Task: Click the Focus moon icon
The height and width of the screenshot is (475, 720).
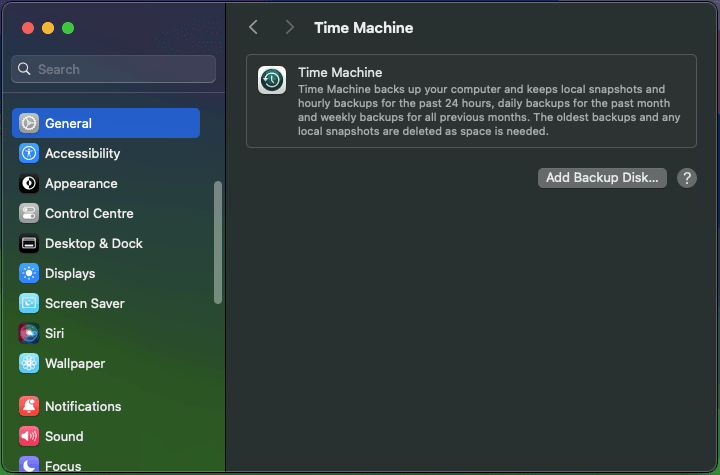Action: pos(29,465)
